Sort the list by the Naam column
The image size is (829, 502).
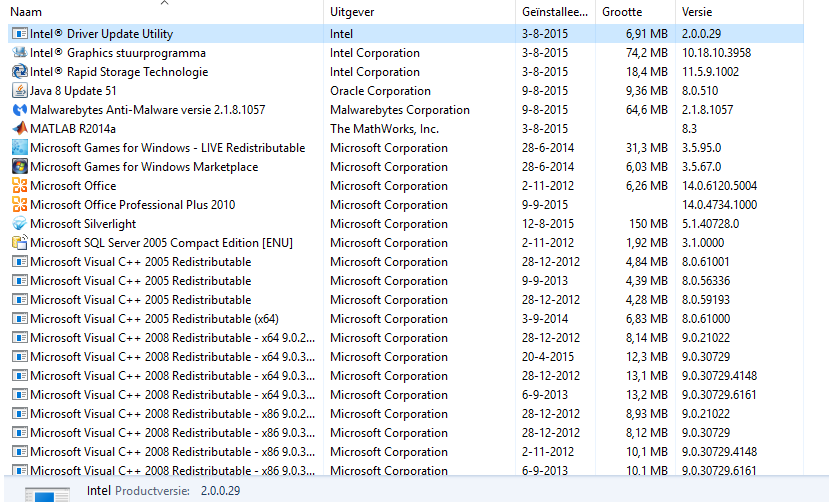[x=165, y=12]
